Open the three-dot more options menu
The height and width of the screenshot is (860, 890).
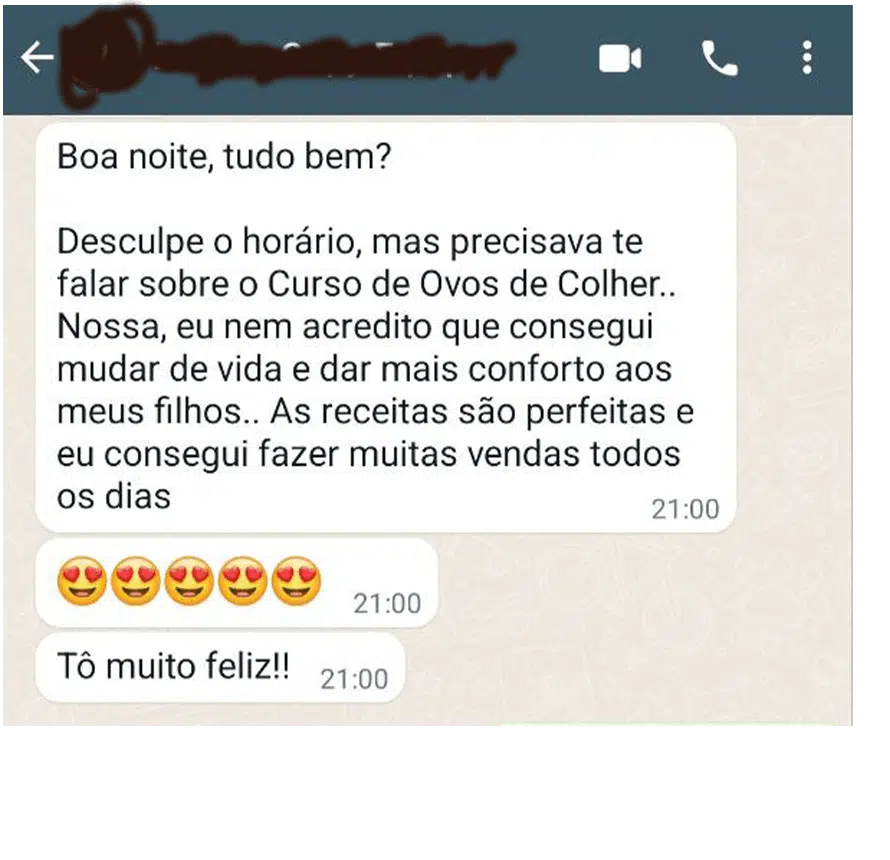807,57
